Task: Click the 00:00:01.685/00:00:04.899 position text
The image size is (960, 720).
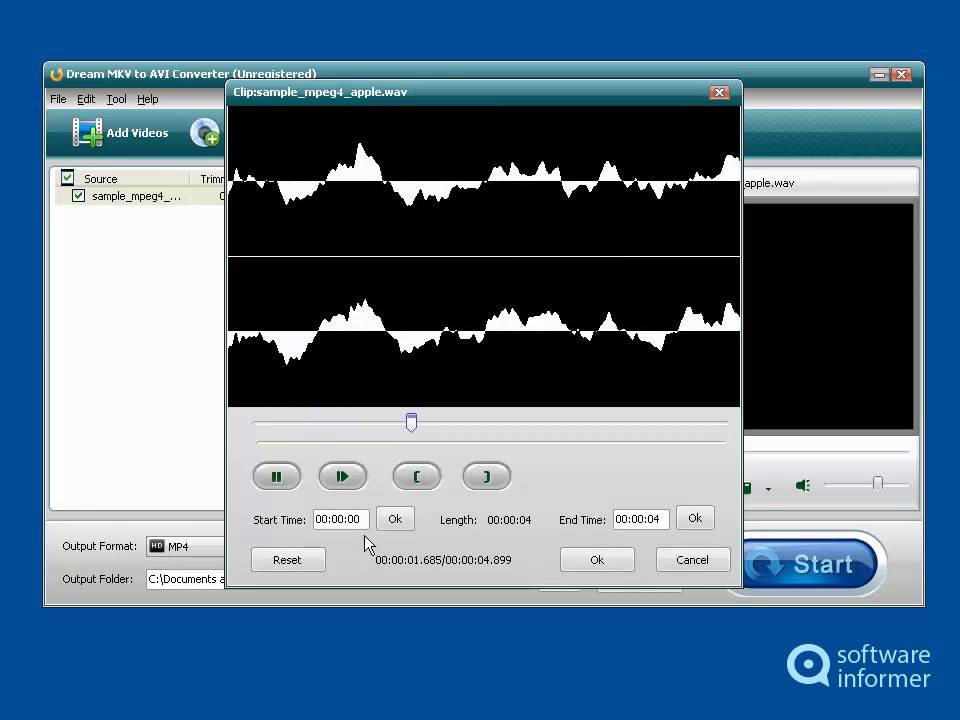Action: (443, 560)
